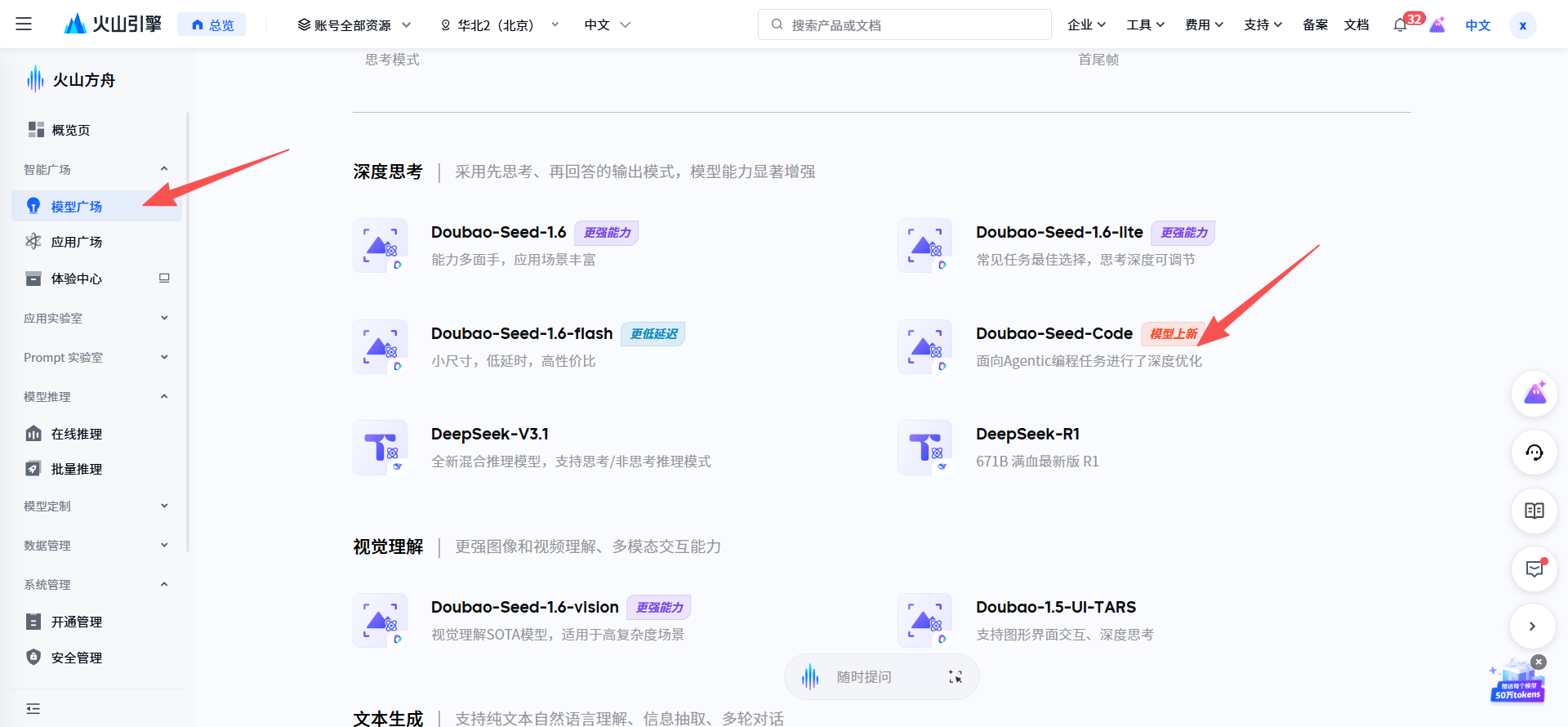Open the 50万tokens gift promotion
This screenshot has height=727, width=1568.
click(x=1517, y=685)
